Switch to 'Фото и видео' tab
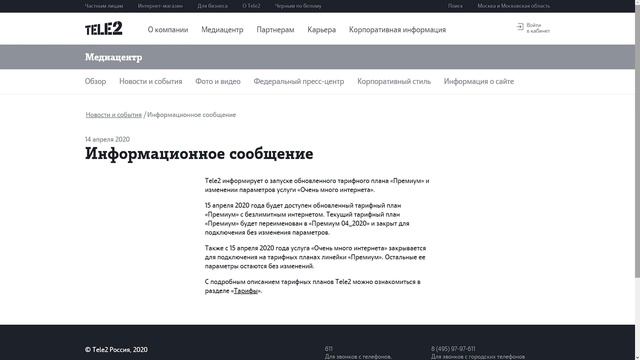 pos(218,81)
